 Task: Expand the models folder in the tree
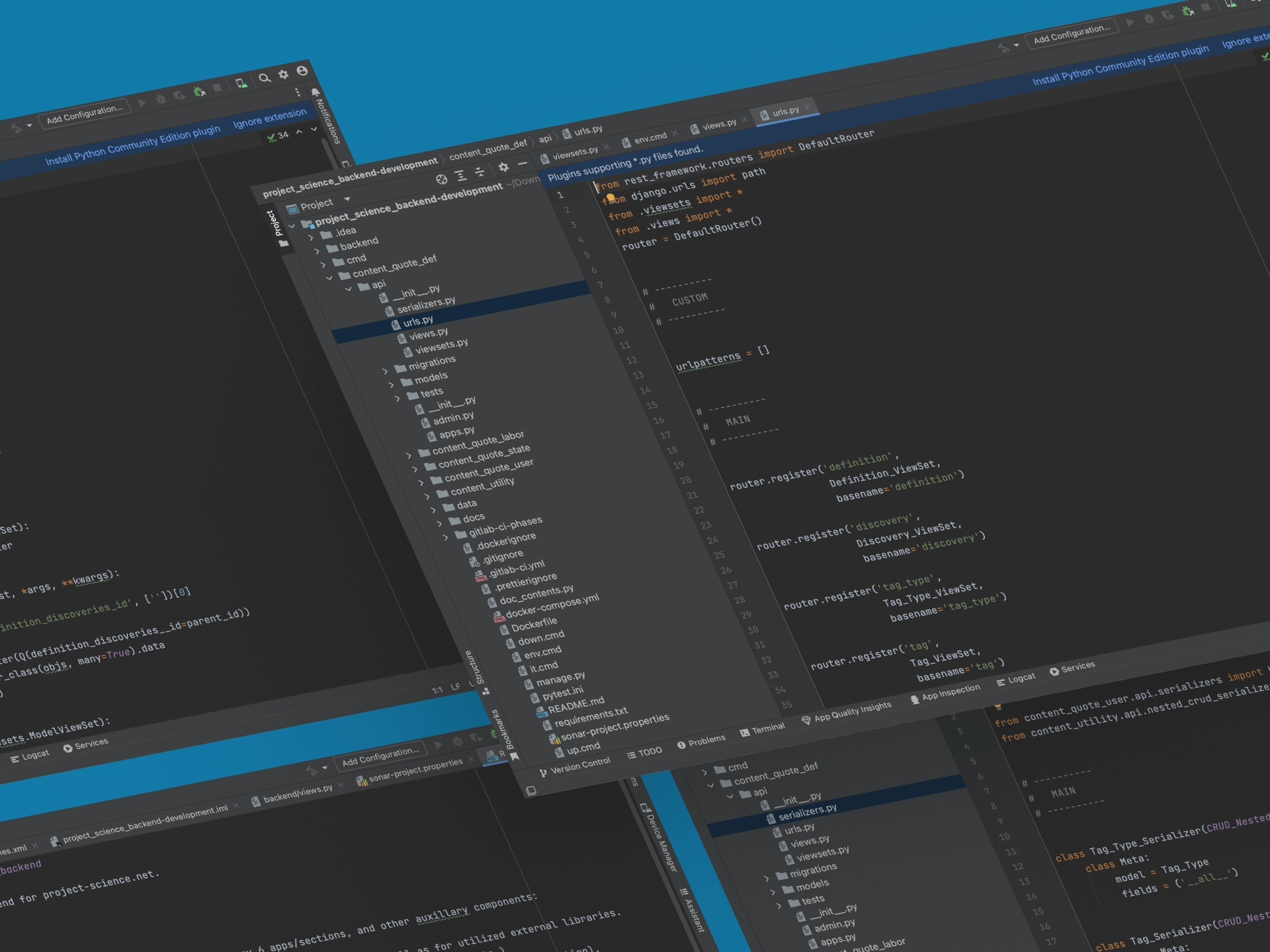[x=390, y=383]
